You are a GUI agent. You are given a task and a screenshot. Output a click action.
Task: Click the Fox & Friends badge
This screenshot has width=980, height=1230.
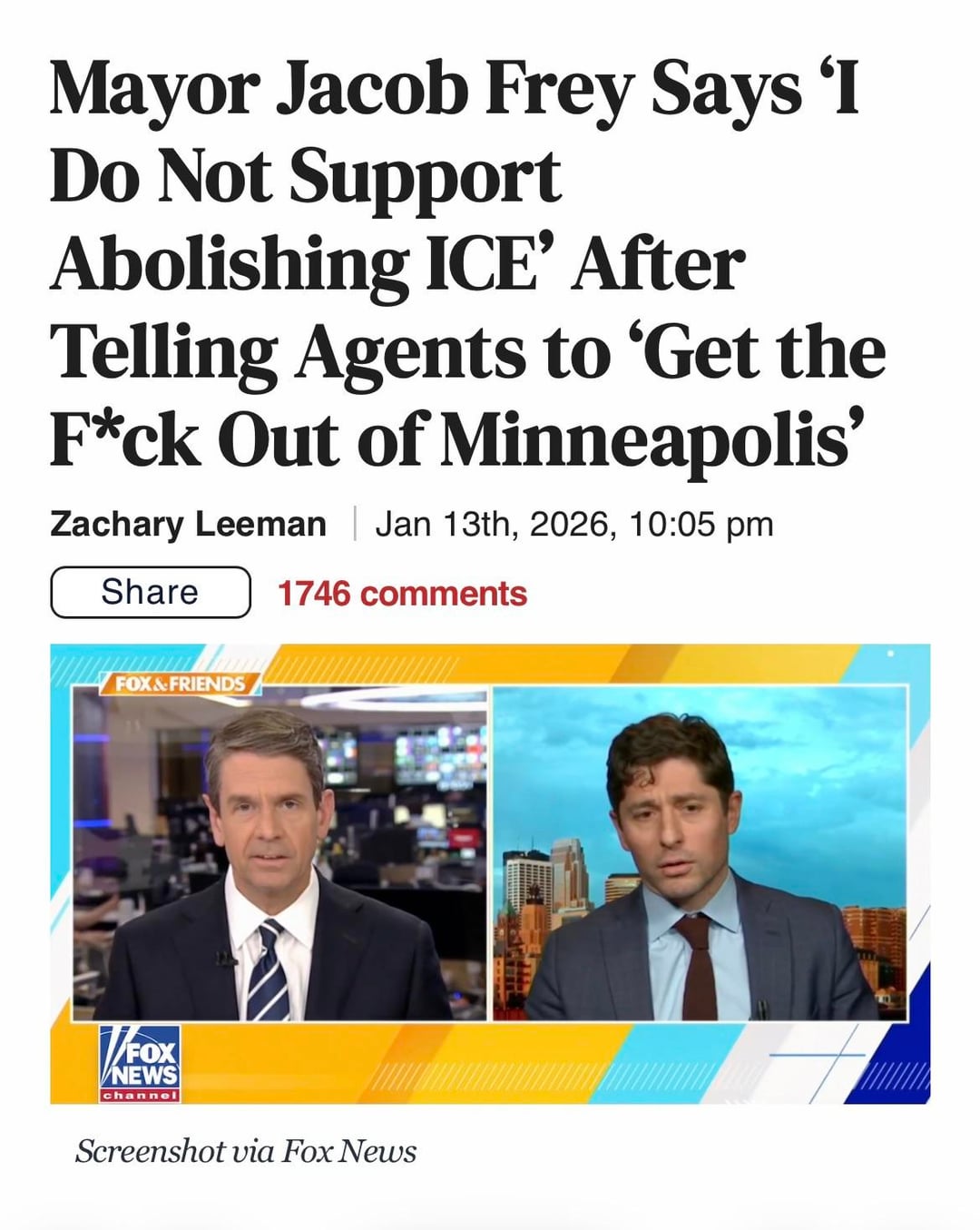pyautogui.click(x=180, y=684)
